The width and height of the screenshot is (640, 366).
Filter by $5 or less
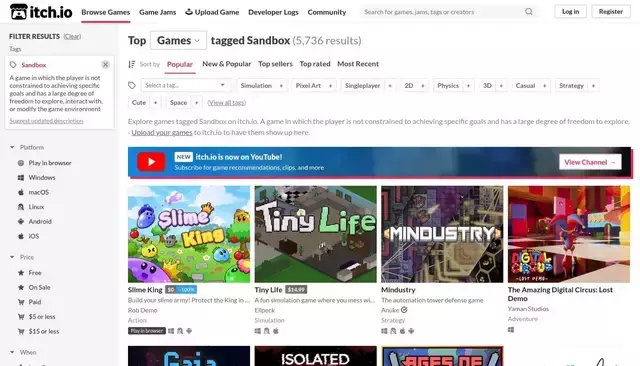[x=42, y=317]
